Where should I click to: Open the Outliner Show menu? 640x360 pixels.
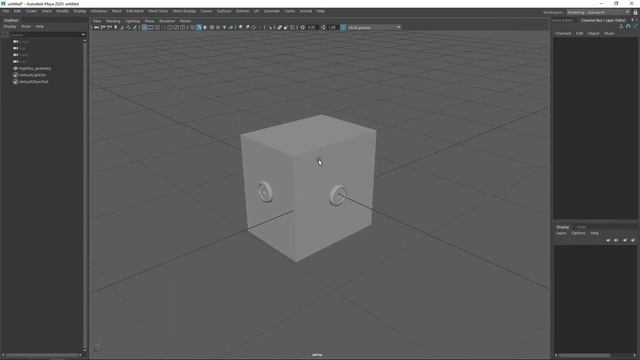26,27
